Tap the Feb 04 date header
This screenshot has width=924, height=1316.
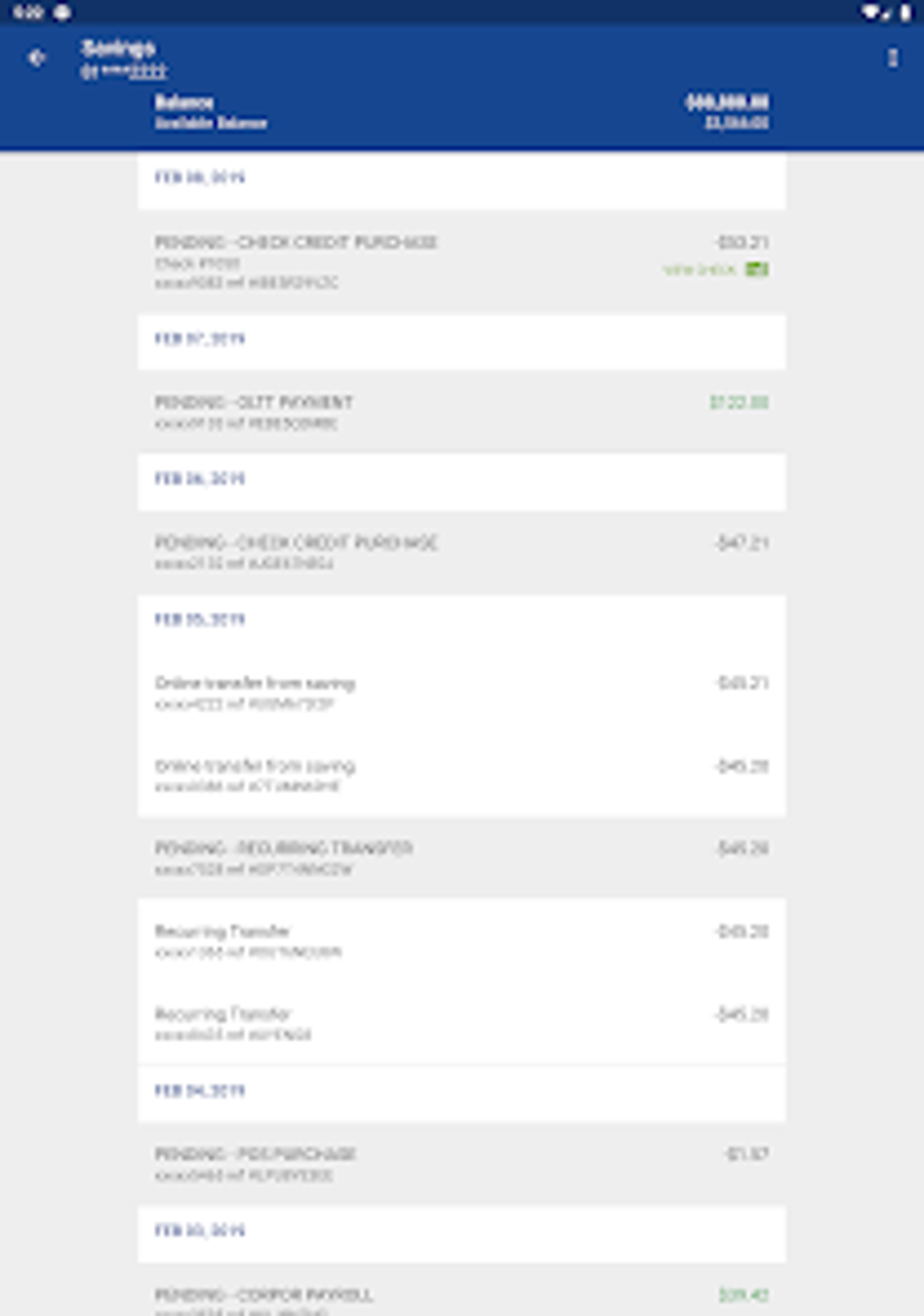pos(200,1091)
